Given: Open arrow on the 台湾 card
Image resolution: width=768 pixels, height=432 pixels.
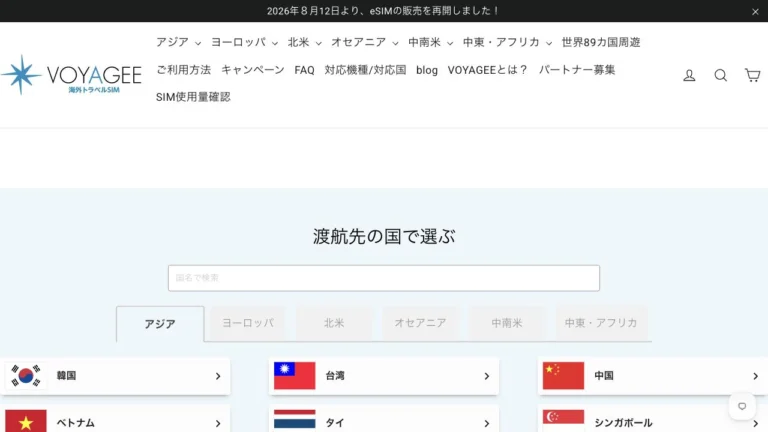Looking at the screenshot, I should [x=486, y=376].
